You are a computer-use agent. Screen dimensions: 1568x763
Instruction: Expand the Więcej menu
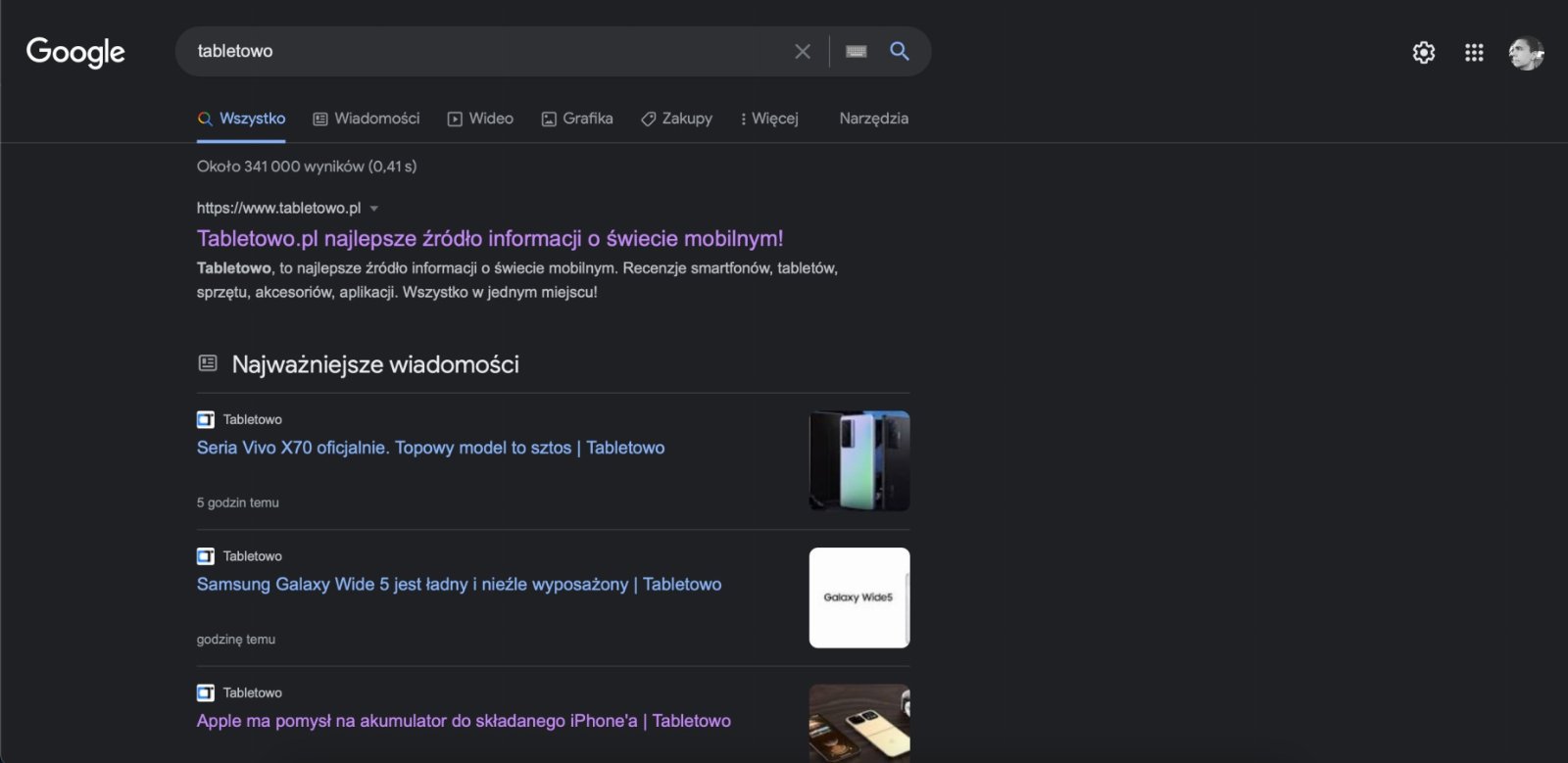(769, 119)
